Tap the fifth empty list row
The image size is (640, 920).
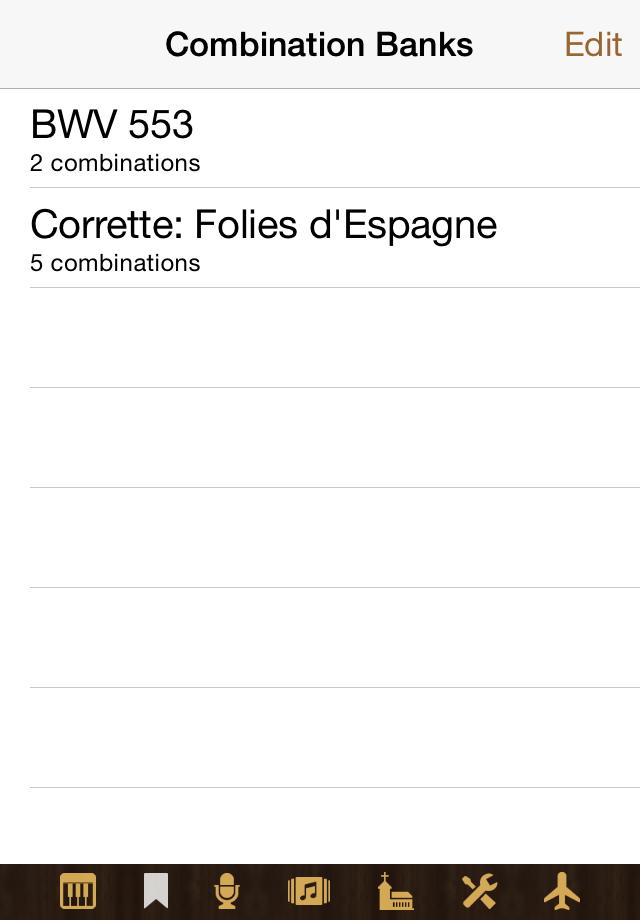pyautogui.click(x=320, y=738)
